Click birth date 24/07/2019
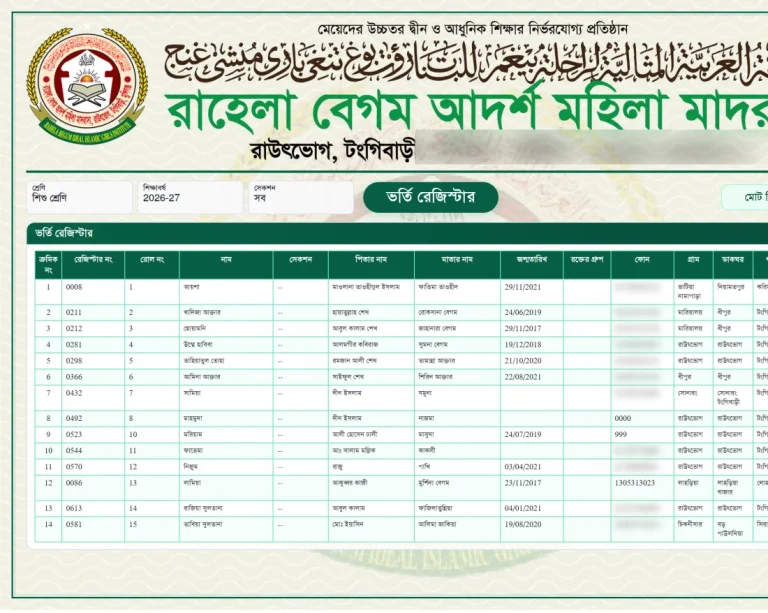 pos(523,434)
